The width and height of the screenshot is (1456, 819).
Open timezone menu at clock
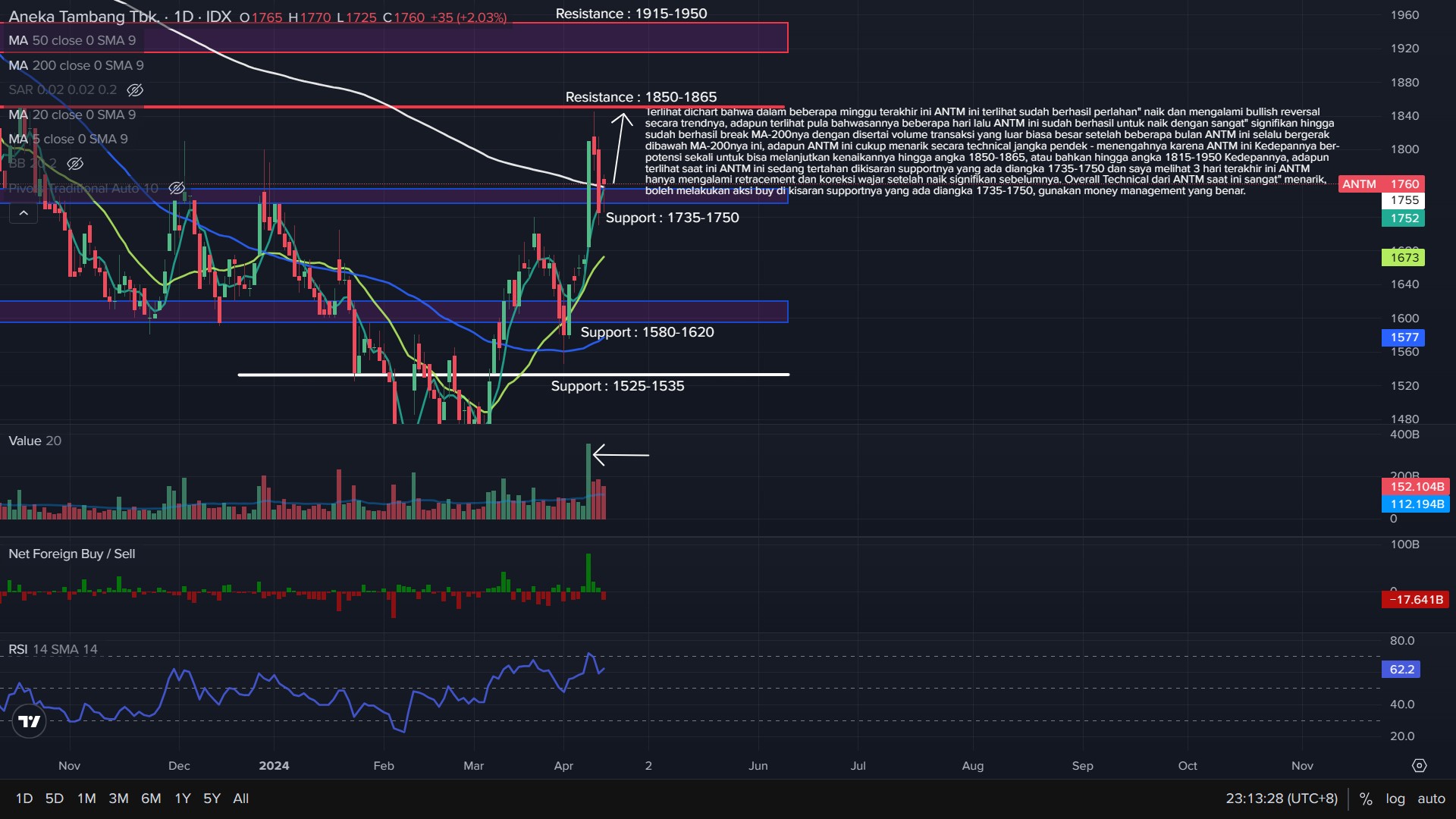(1282, 799)
